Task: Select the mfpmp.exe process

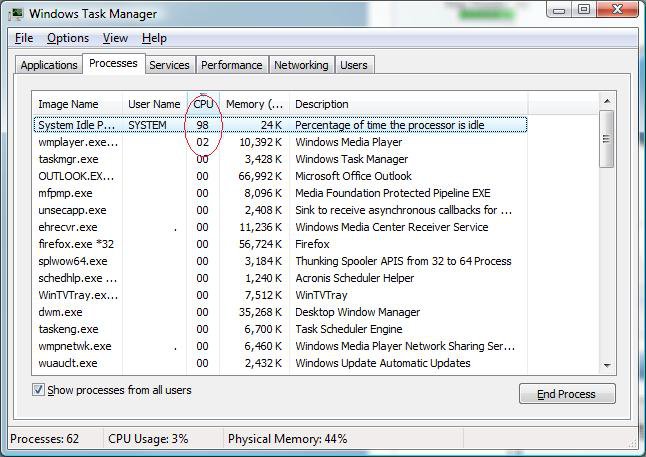Action: [x=280, y=193]
